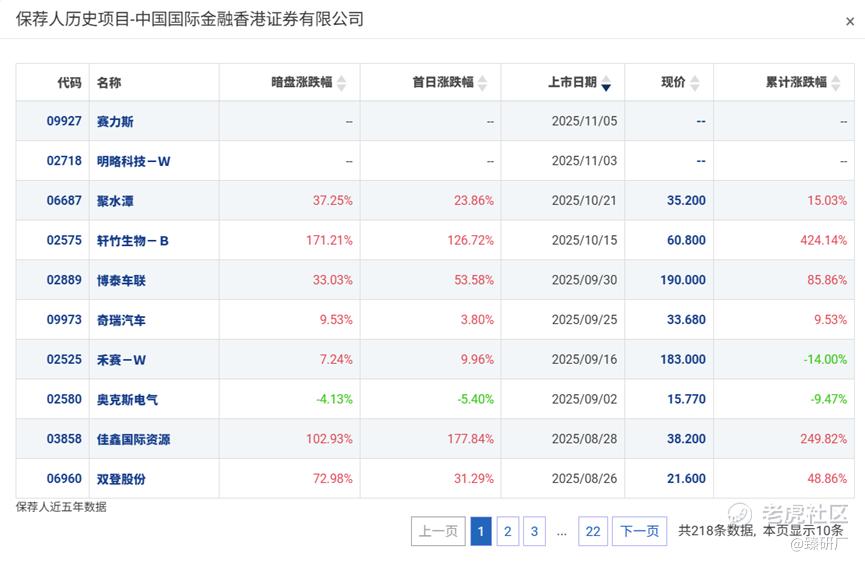This screenshot has width=865, height=564.
Task: Click current price 35.200
Action: point(686,200)
